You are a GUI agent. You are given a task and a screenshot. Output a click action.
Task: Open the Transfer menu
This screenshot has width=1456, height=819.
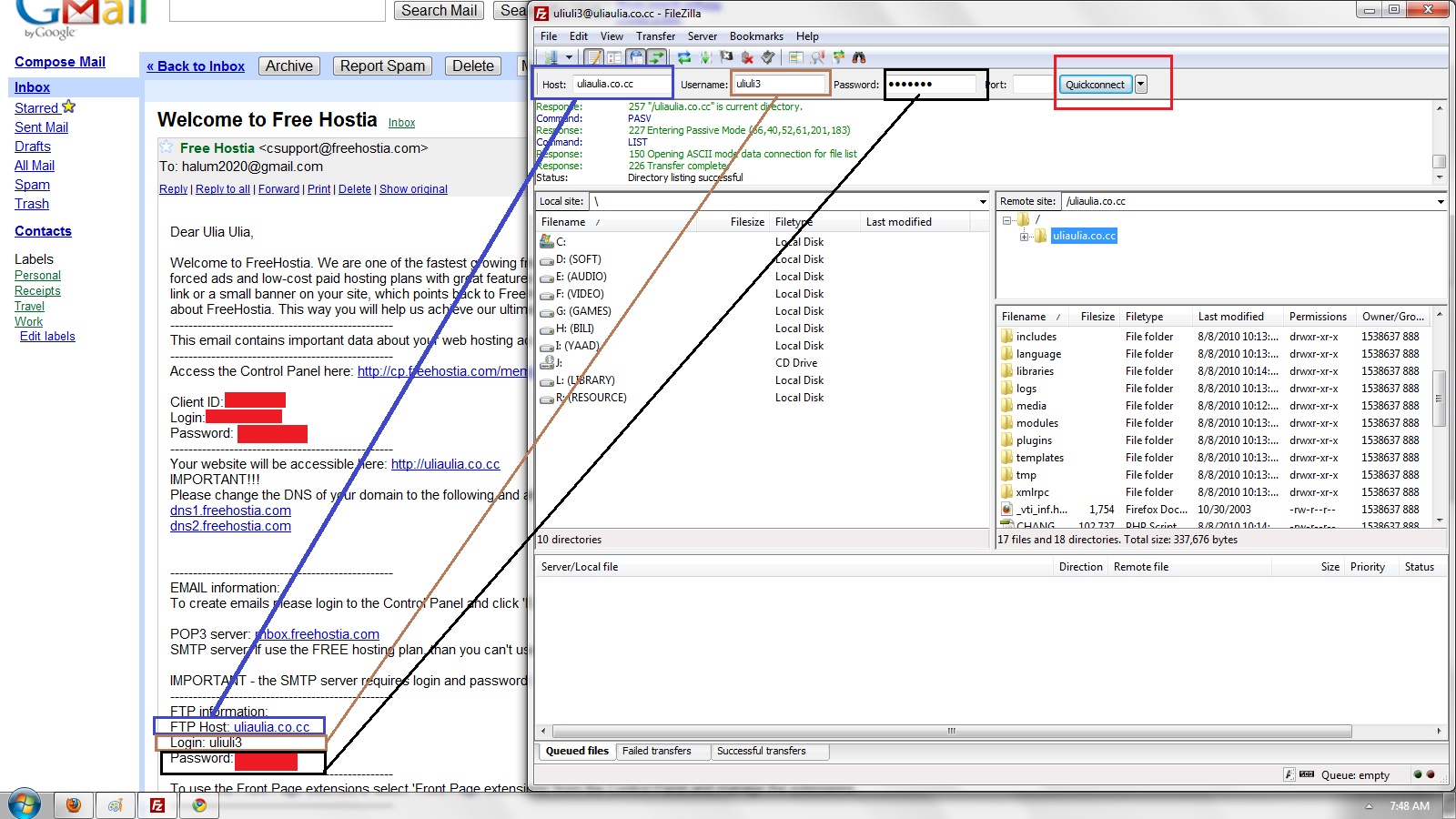point(655,36)
